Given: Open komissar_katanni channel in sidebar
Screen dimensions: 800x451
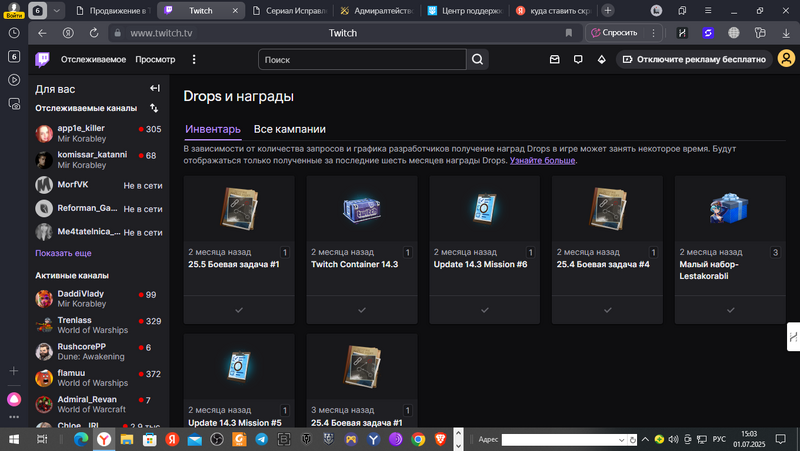Looking at the screenshot, I should click(98, 160).
